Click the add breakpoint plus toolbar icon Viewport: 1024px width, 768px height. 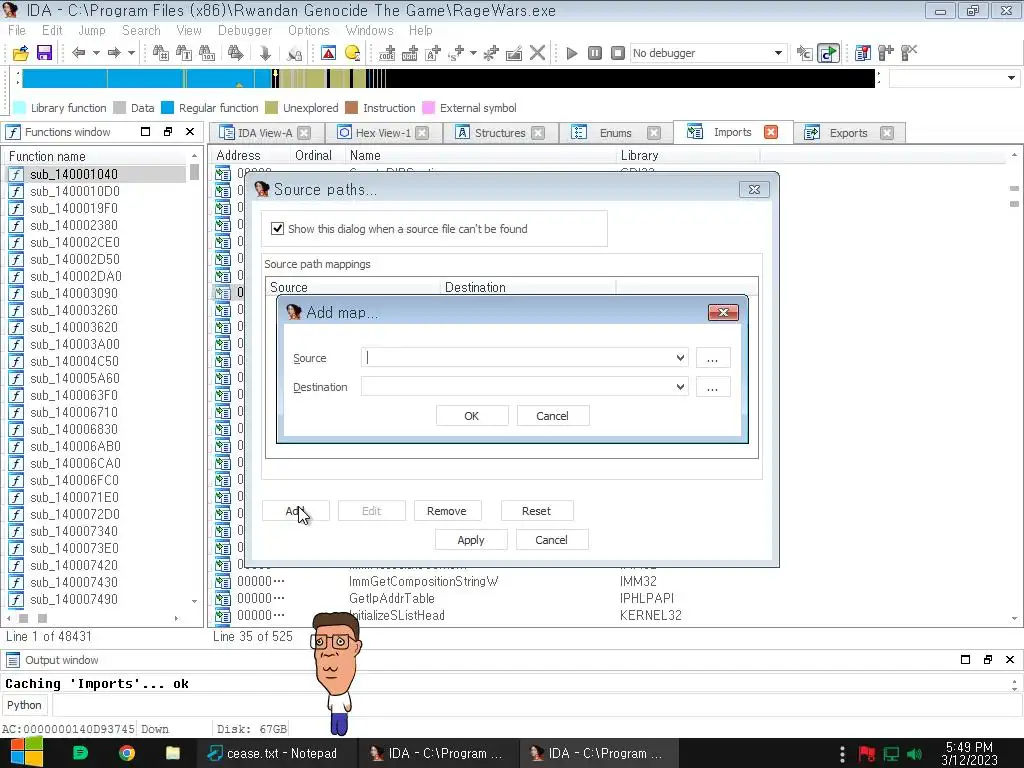[886, 53]
